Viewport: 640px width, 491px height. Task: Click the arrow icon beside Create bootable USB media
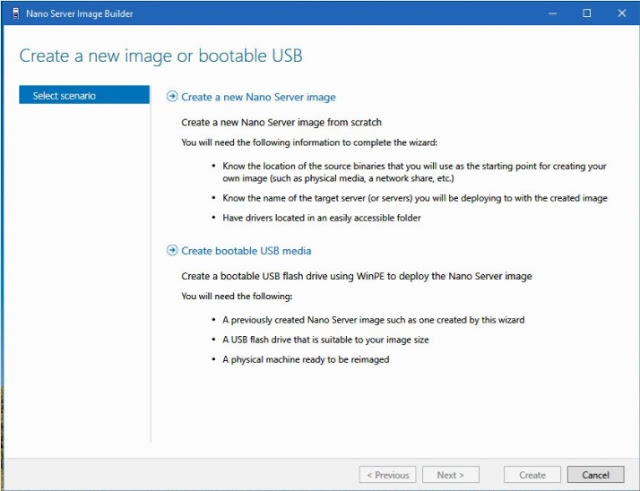[172, 251]
